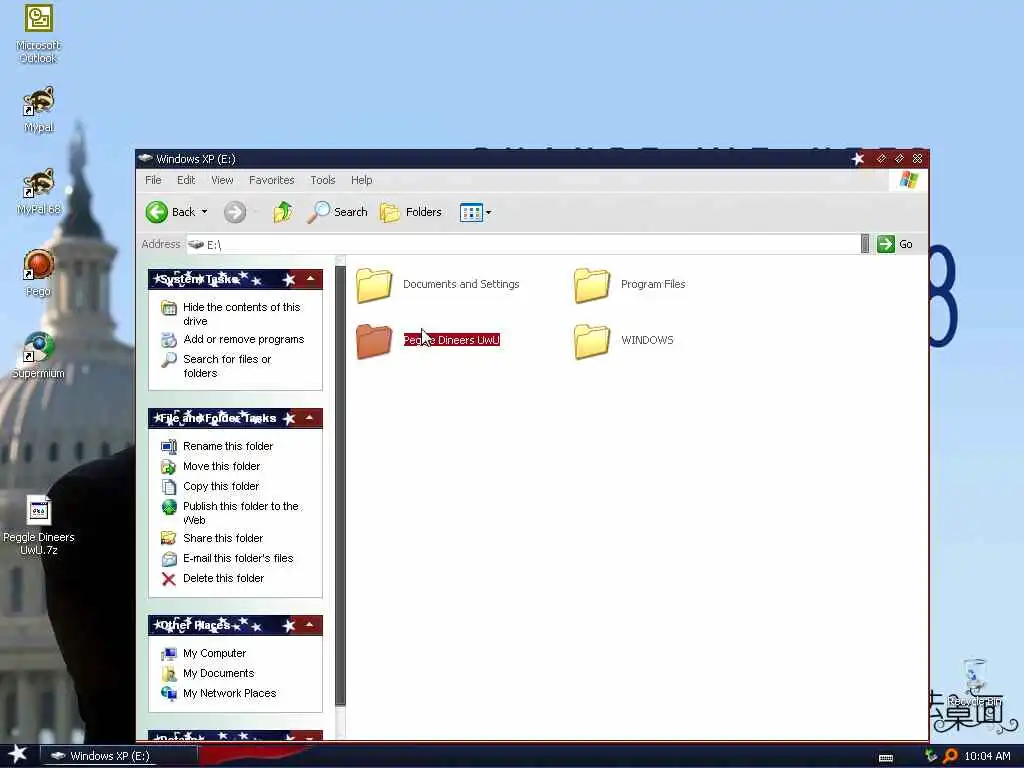1024x768 pixels.
Task: Click Delete this folder
Action: [x=223, y=578]
